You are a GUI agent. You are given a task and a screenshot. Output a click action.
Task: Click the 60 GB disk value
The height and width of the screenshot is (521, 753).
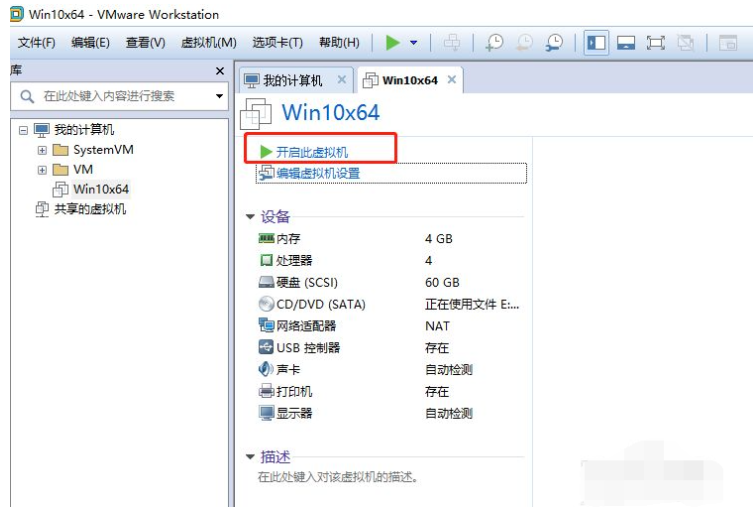[442, 282]
